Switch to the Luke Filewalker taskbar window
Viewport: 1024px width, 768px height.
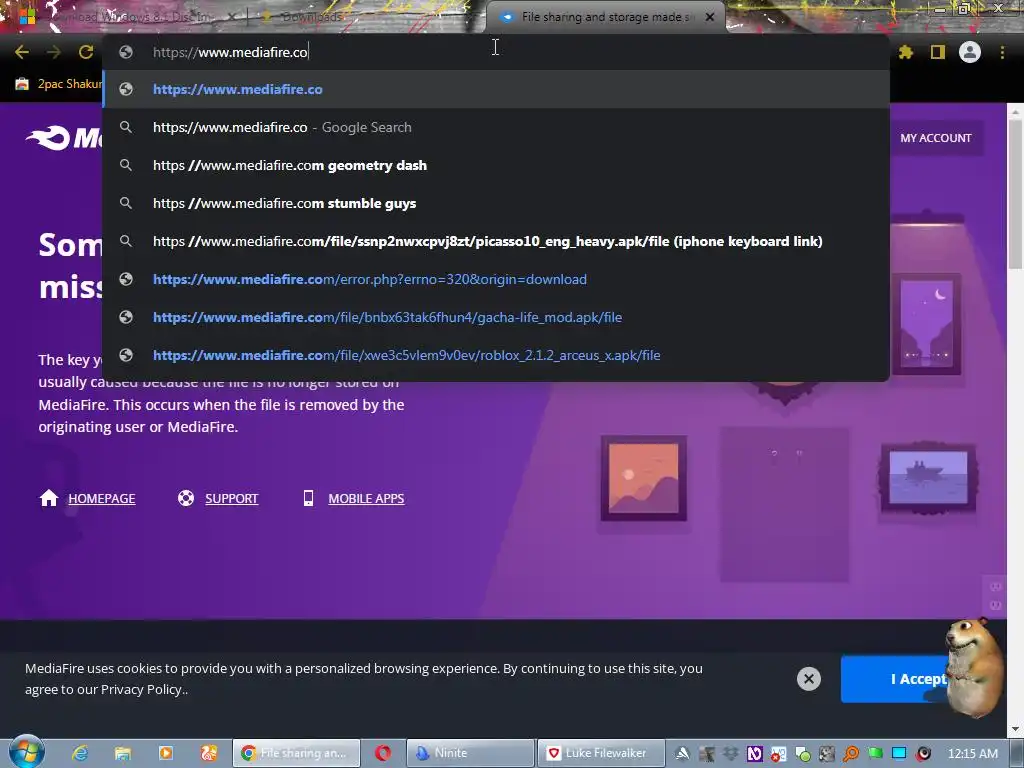[601, 753]
